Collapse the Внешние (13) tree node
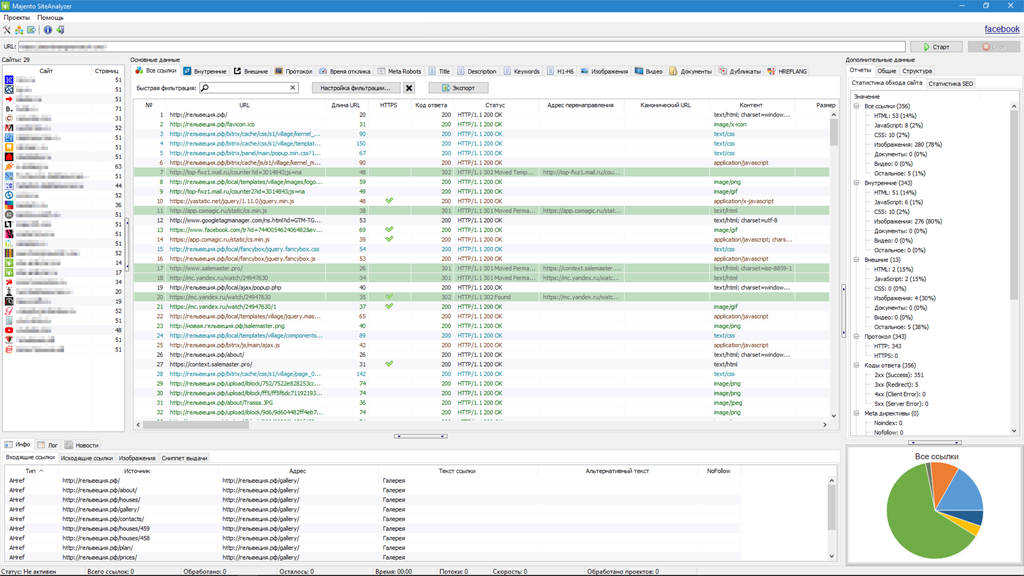Image resolution: width=1024 pixels, height=576 pixels. [x=856, y=258]
